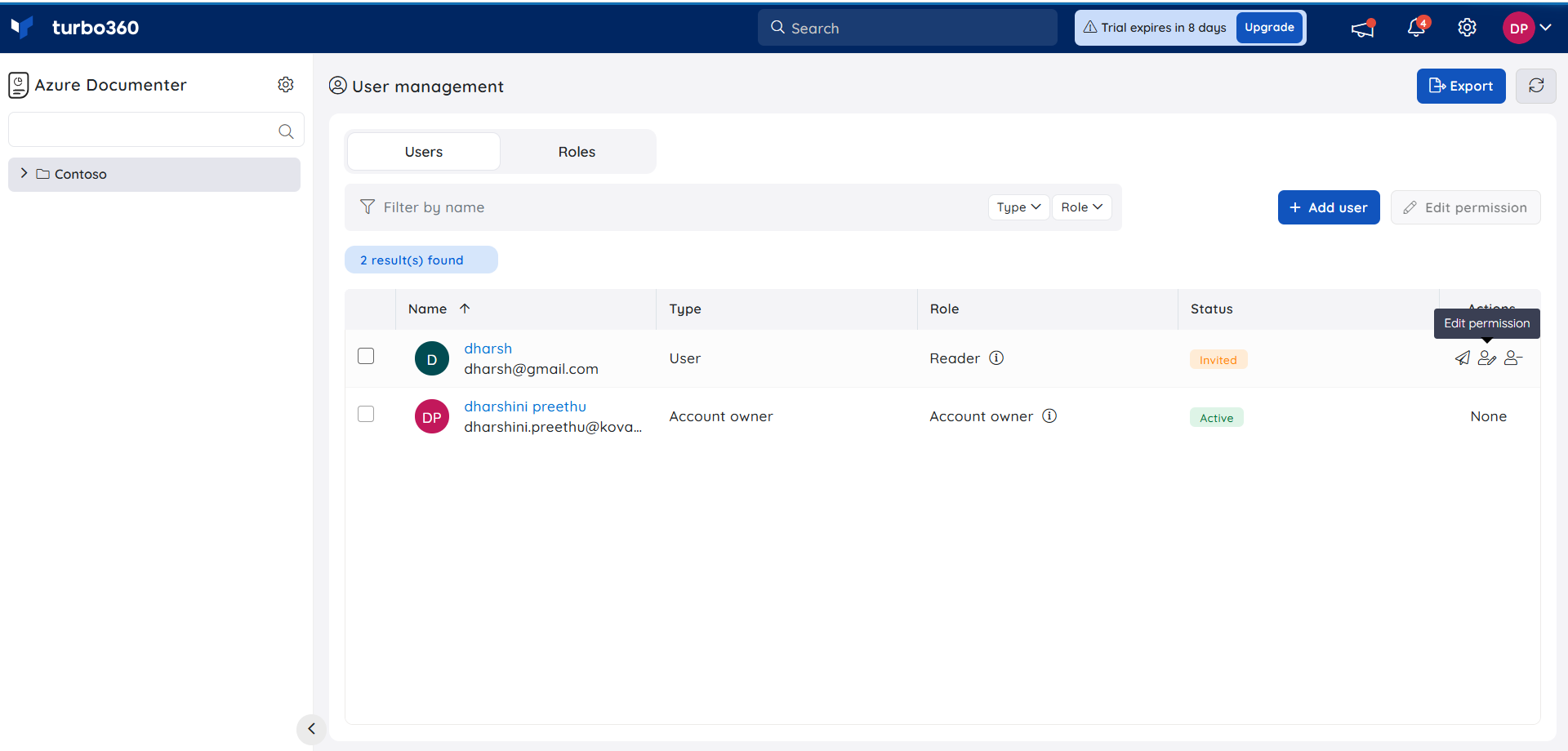The image size is (1568, 751).
Task: Click the remove user icon for dharsh
Action: click(x=1513, y=358)
